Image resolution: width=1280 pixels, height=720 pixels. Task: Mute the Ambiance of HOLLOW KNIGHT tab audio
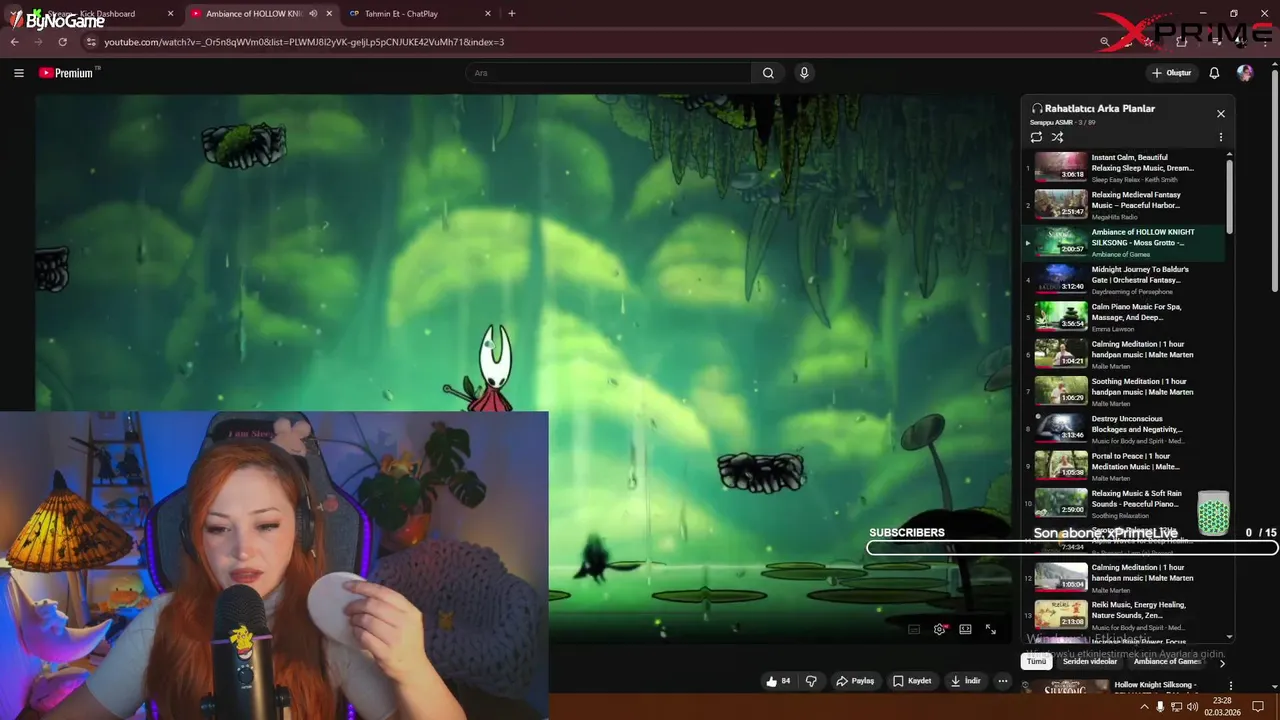pyautogui.click(x=313, y=14)
